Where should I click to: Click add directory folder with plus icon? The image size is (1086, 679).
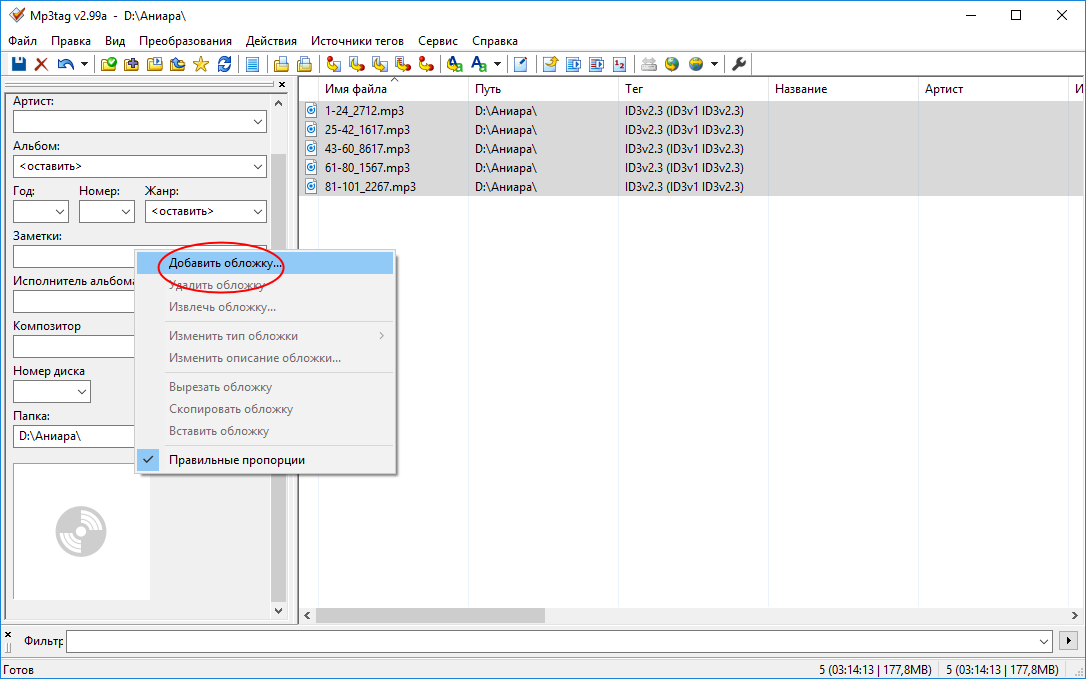click(x=132, y=64)
